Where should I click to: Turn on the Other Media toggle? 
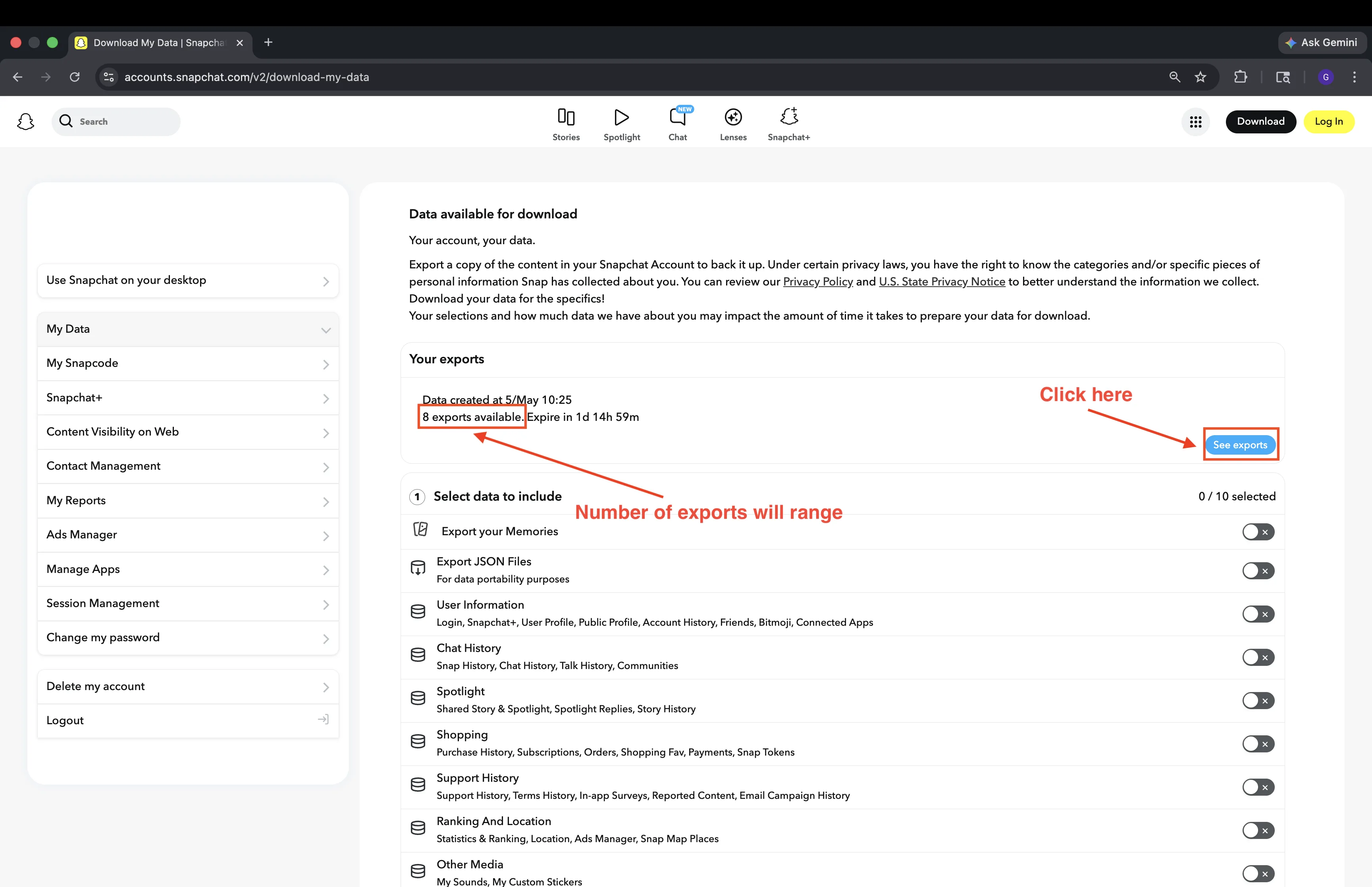[x=1258, y=873]
